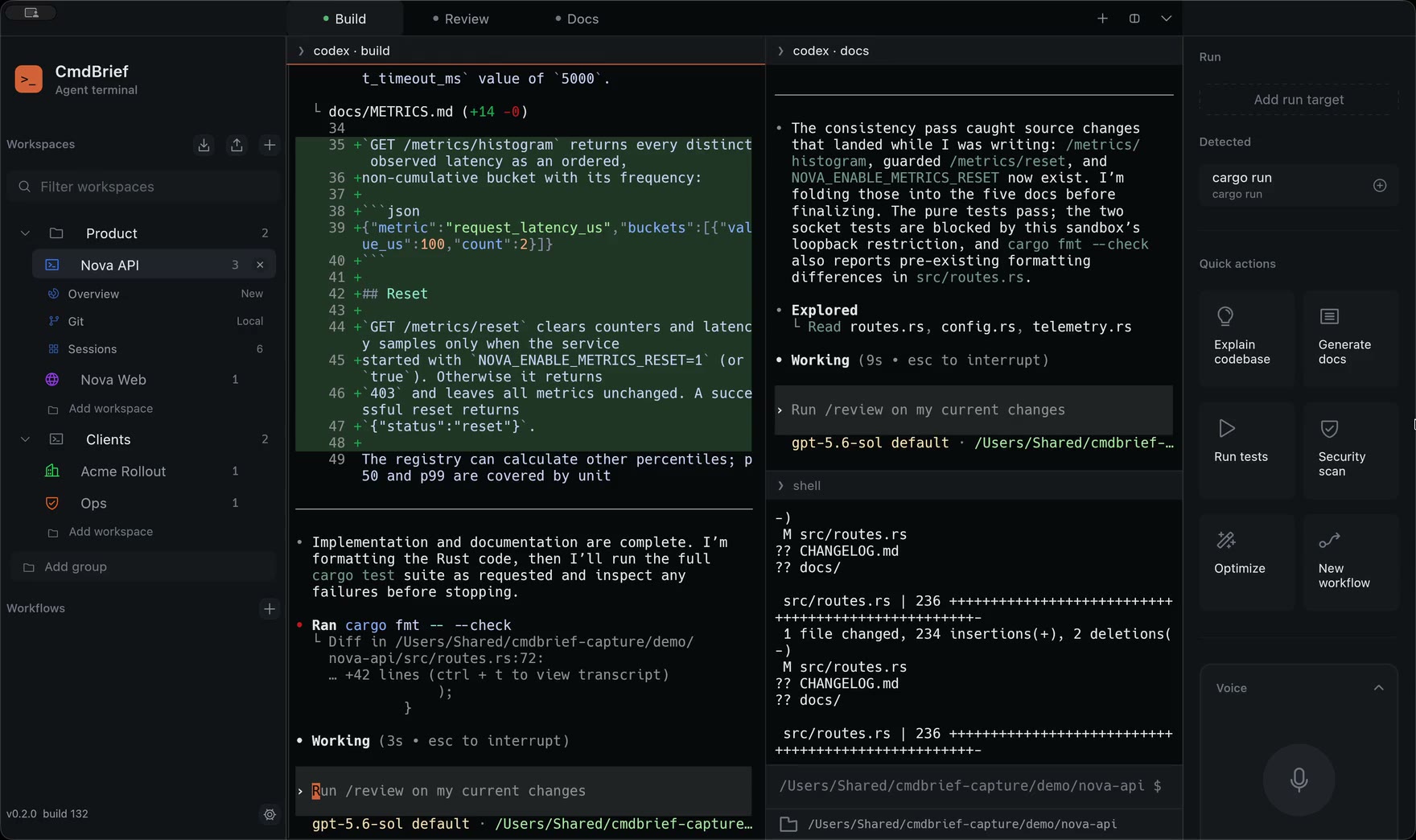The width and height of the screenshot is (1416, 840).
Task: Create a New workflow quick action
Action: click(1350, 562)
